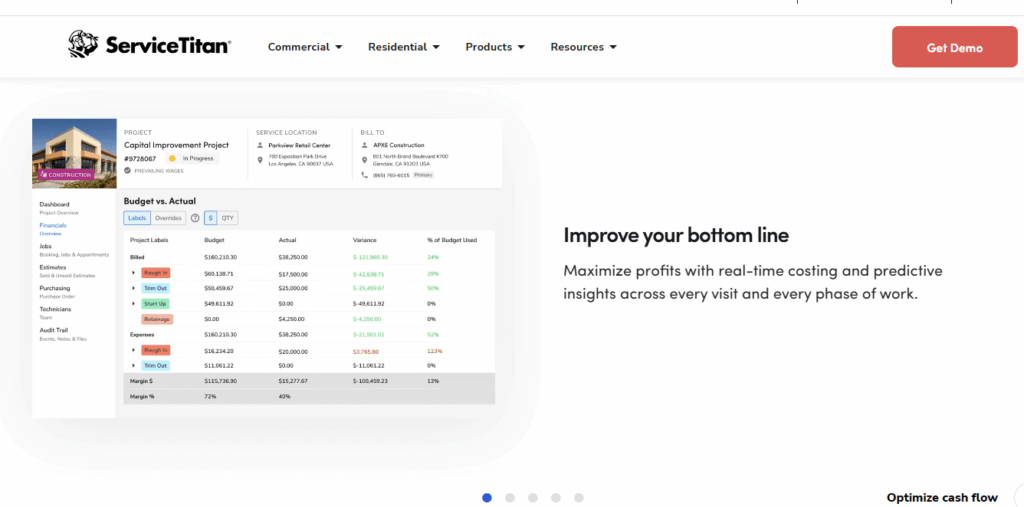Click the Optimize cash flow link
This screenshot has height=507, width=1024.
pos(942,497)
